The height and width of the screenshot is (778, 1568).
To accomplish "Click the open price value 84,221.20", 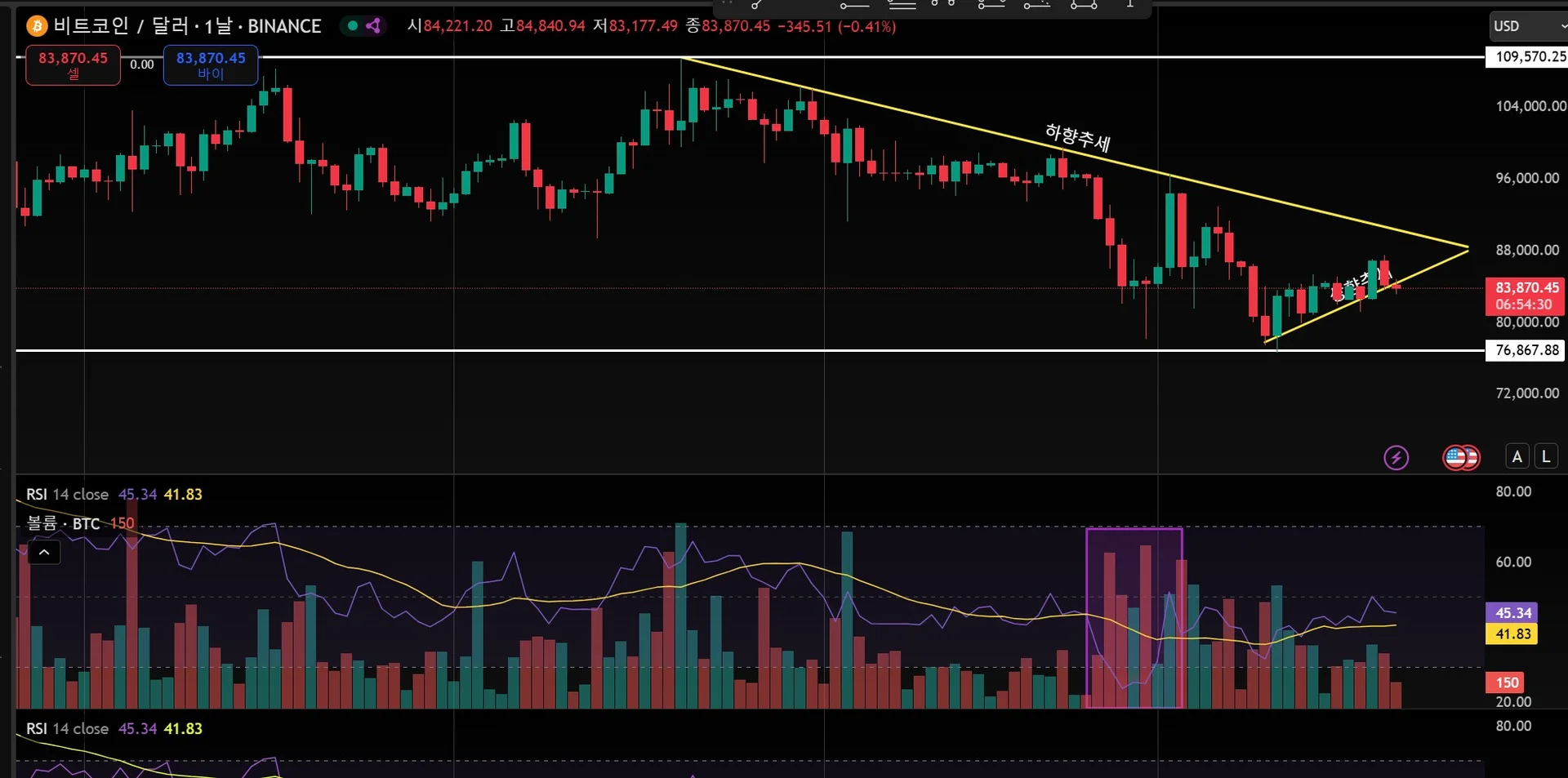I will click(457, 26).
